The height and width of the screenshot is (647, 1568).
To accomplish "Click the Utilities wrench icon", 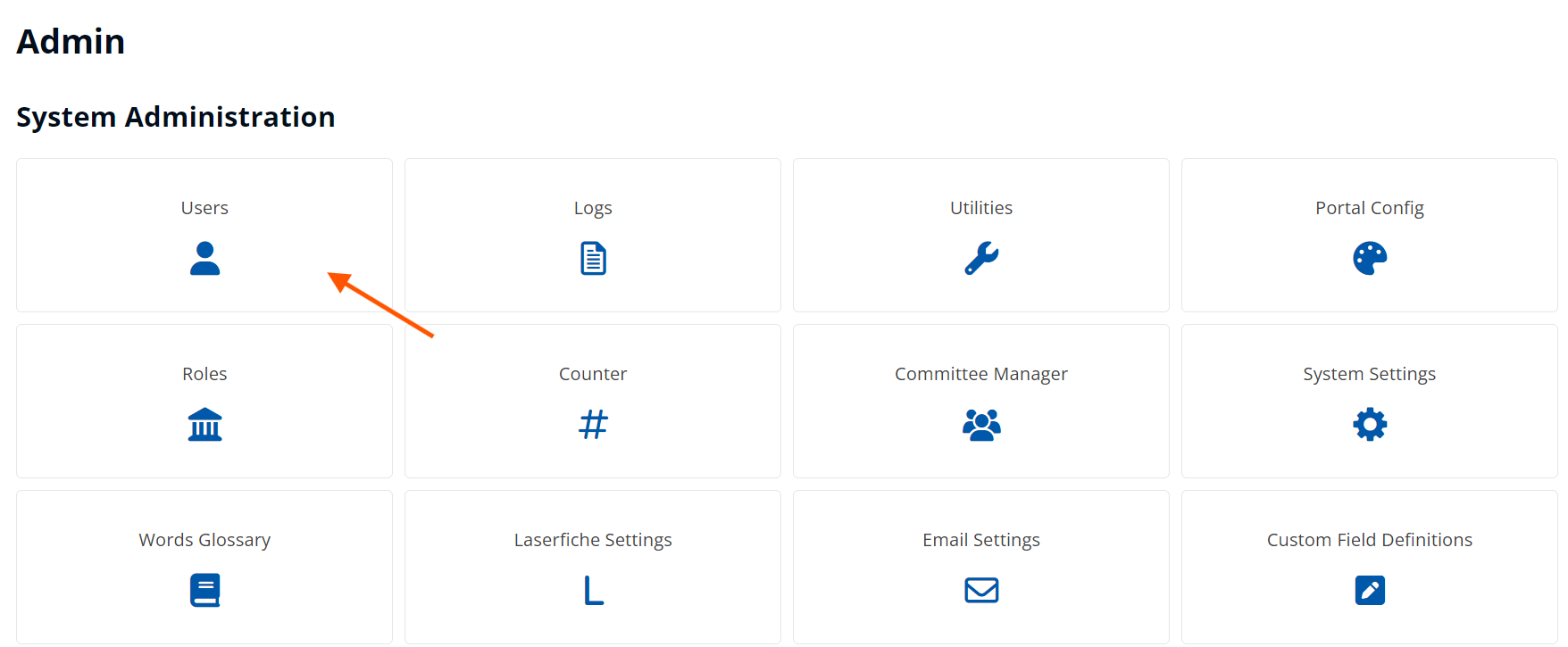I will [x=981, y=258].
